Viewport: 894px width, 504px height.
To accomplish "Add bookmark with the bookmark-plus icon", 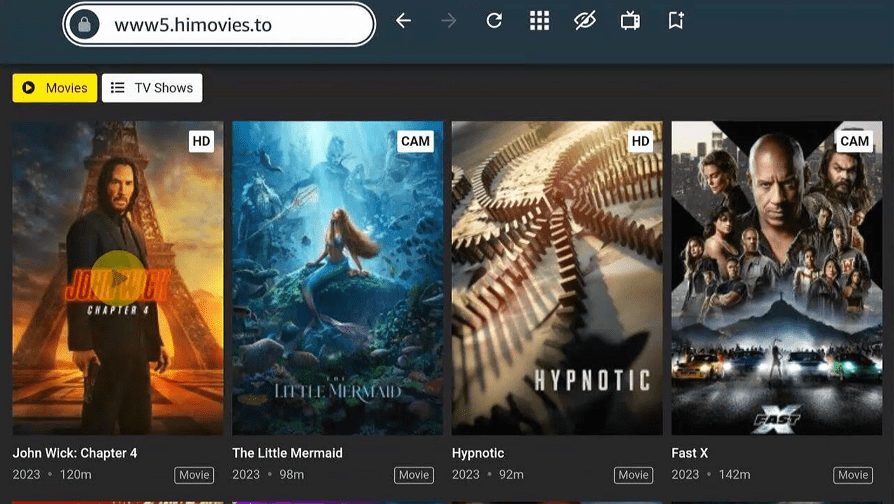I will click(676, 21).
